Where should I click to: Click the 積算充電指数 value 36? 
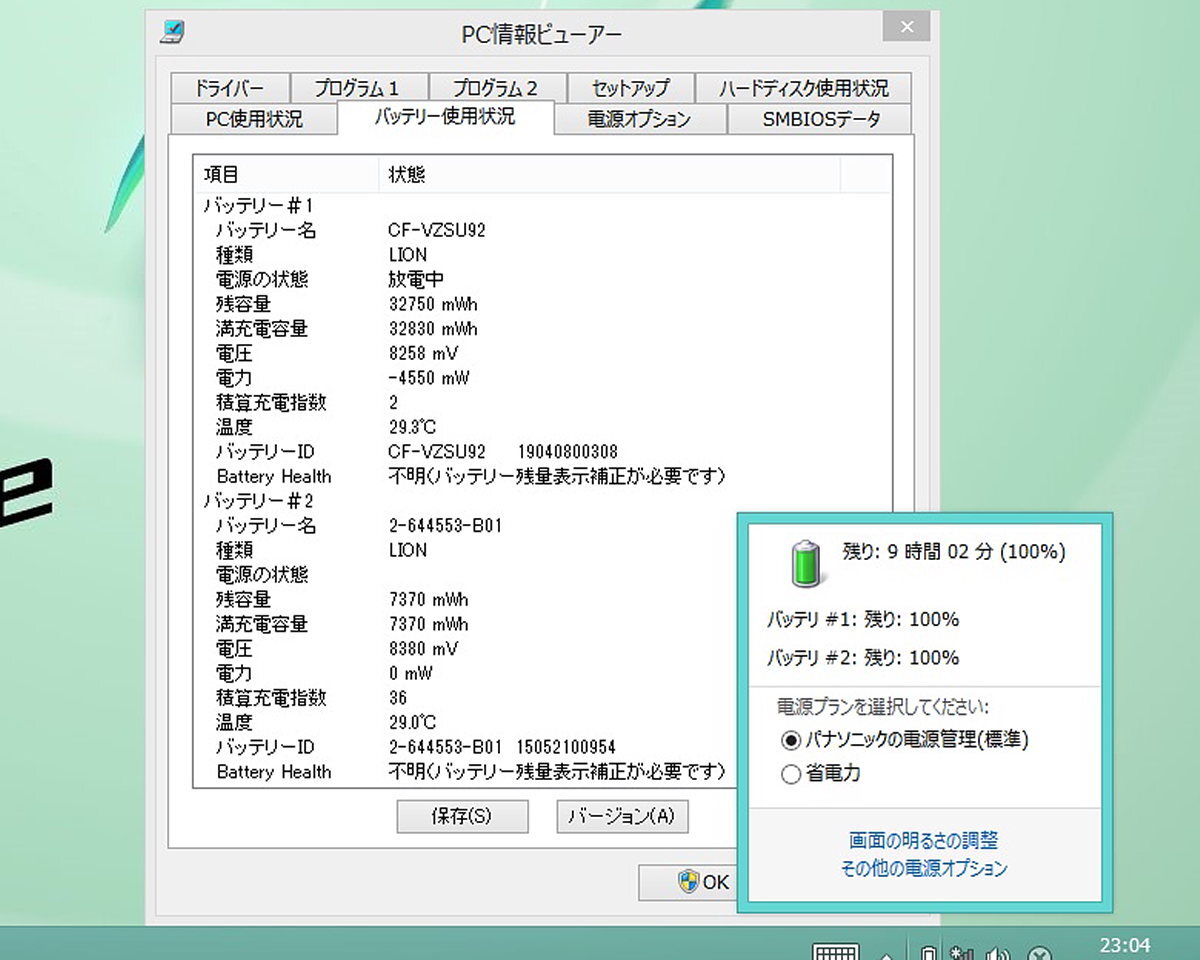click(398, 698)
